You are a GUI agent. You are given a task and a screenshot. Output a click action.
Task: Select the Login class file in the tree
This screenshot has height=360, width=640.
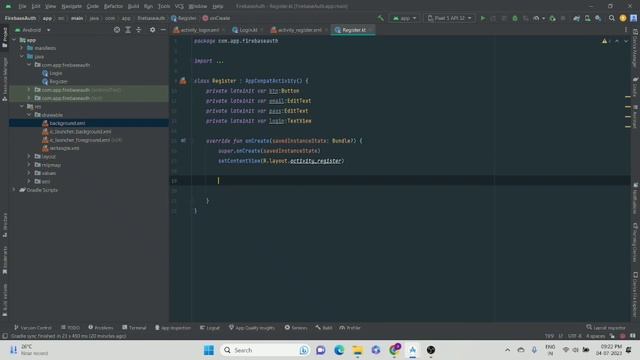point(56,73)
